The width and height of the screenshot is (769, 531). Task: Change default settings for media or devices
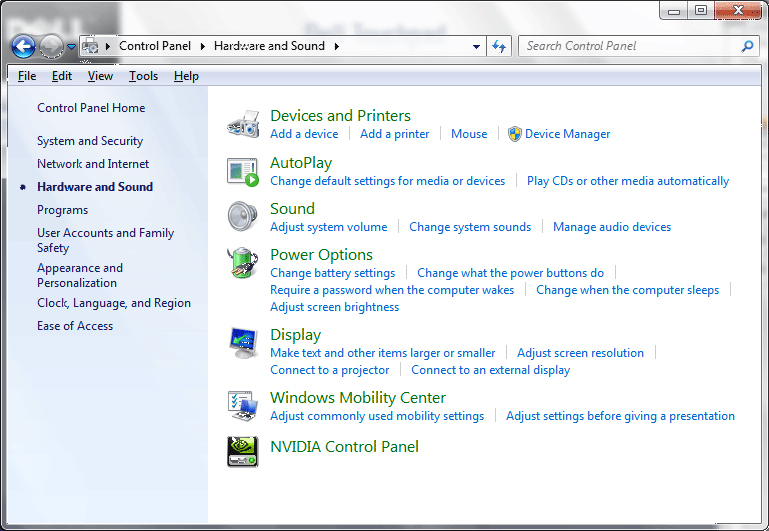click(x=387, y=181)
